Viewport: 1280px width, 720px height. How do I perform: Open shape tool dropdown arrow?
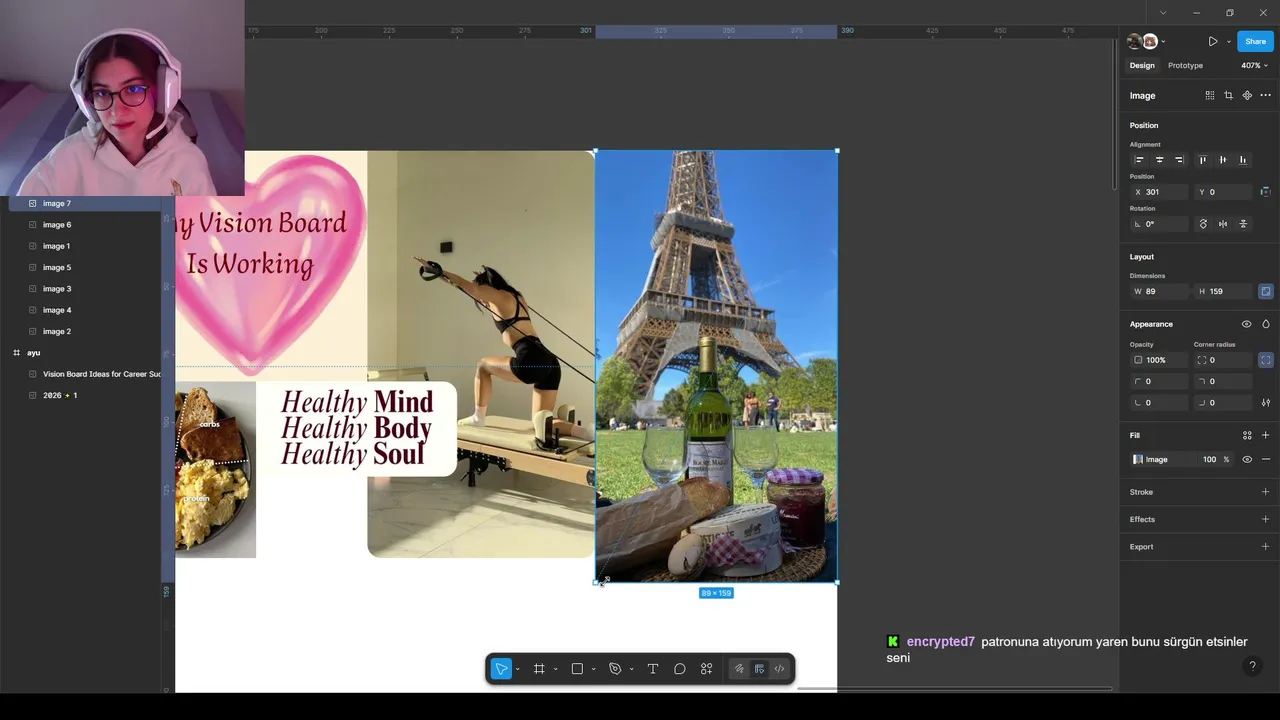click(x=593, y=669)
